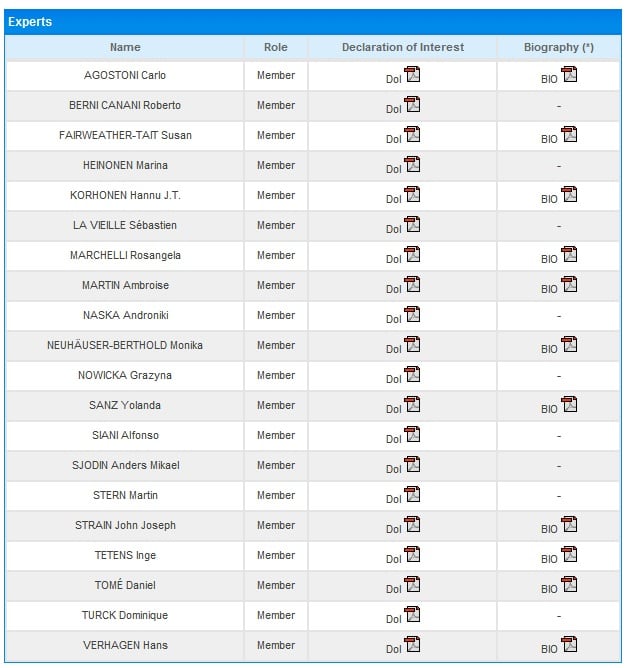Viewport: 629px width, 668px height.
Task: Click the DoI text link for SIANI Alfonso
Action: [x=393, y=439]
